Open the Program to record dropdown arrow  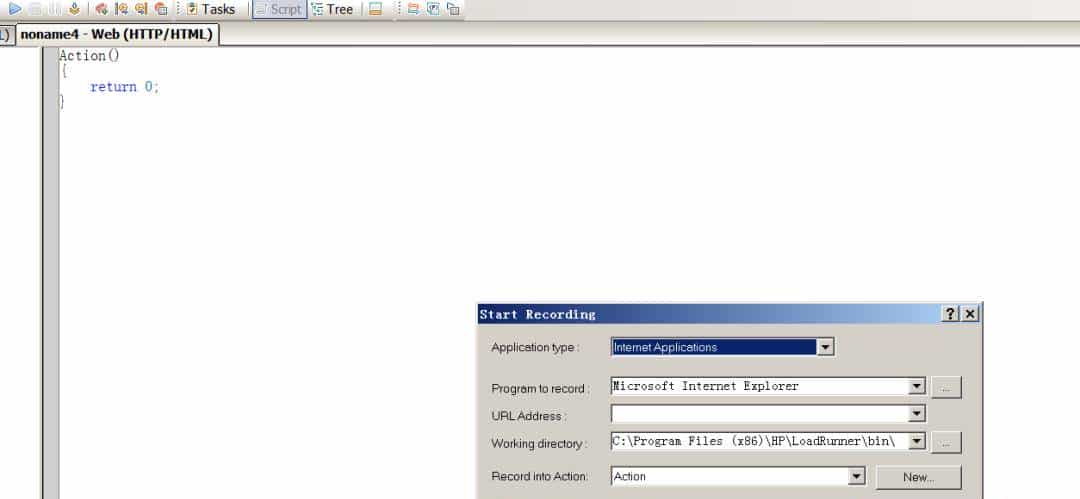coord(916,386)
